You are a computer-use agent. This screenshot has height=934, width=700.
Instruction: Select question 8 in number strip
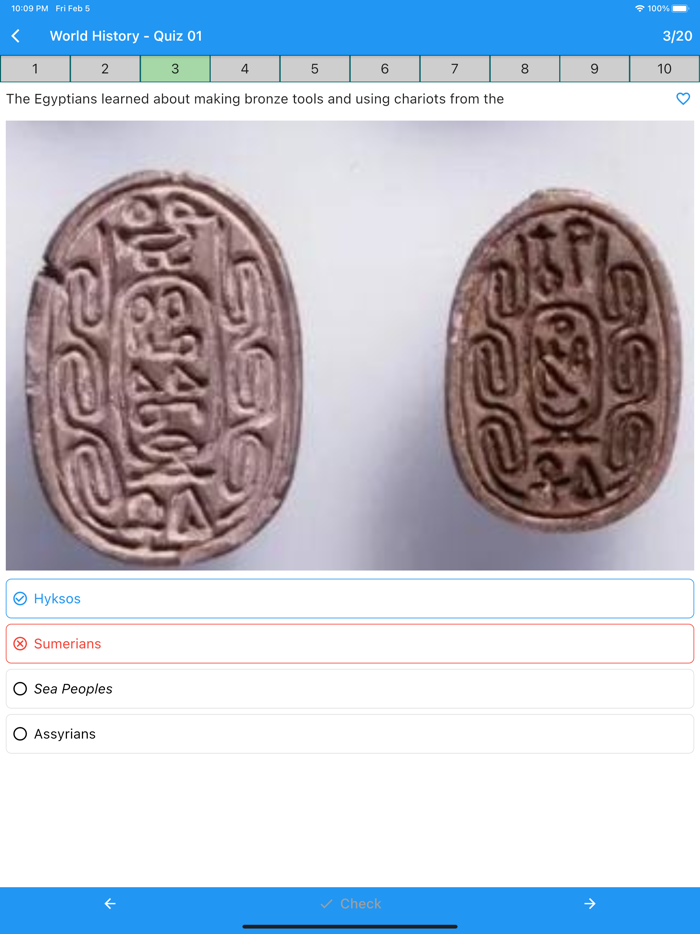pyautogui.click(x=525, y=69)
